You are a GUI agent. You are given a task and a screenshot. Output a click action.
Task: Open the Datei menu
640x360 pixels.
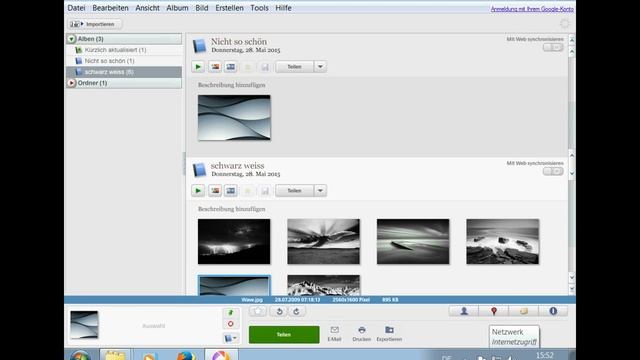point(76,8)
